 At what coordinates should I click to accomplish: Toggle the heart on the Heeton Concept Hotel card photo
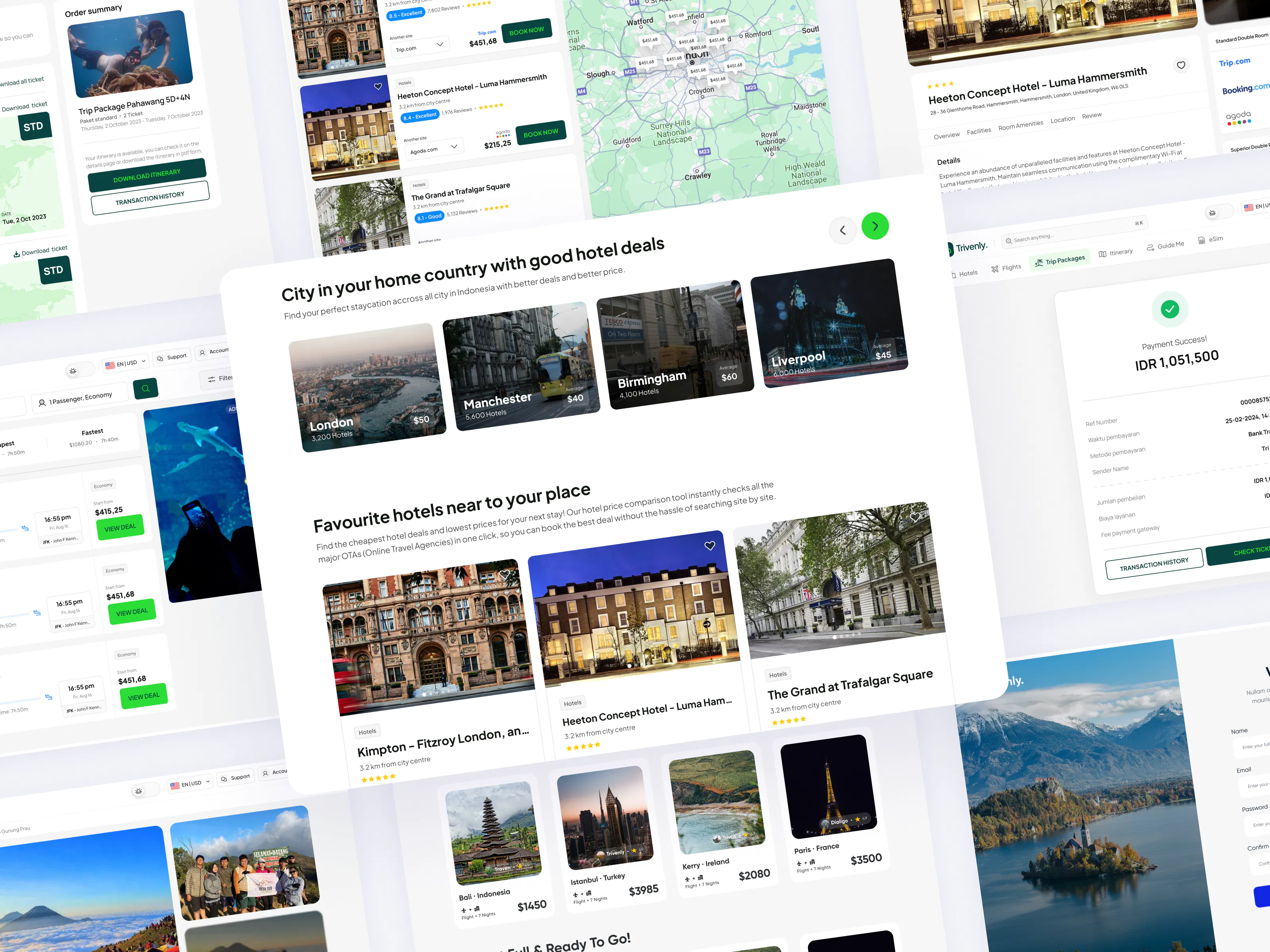pyautogui.click(x=710, y=546)
